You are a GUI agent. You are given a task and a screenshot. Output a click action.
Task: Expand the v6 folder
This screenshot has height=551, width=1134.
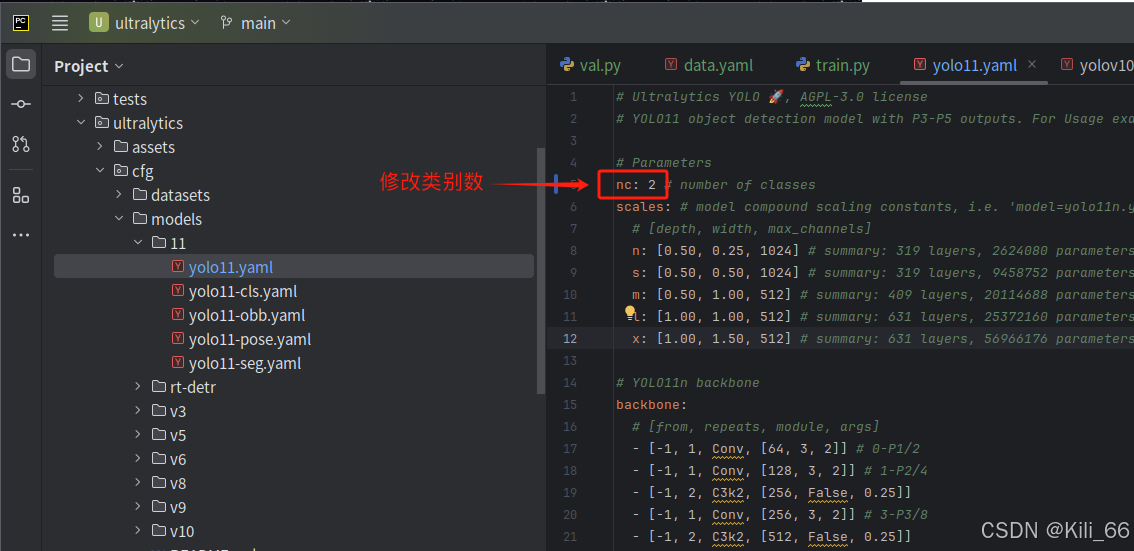137,458
